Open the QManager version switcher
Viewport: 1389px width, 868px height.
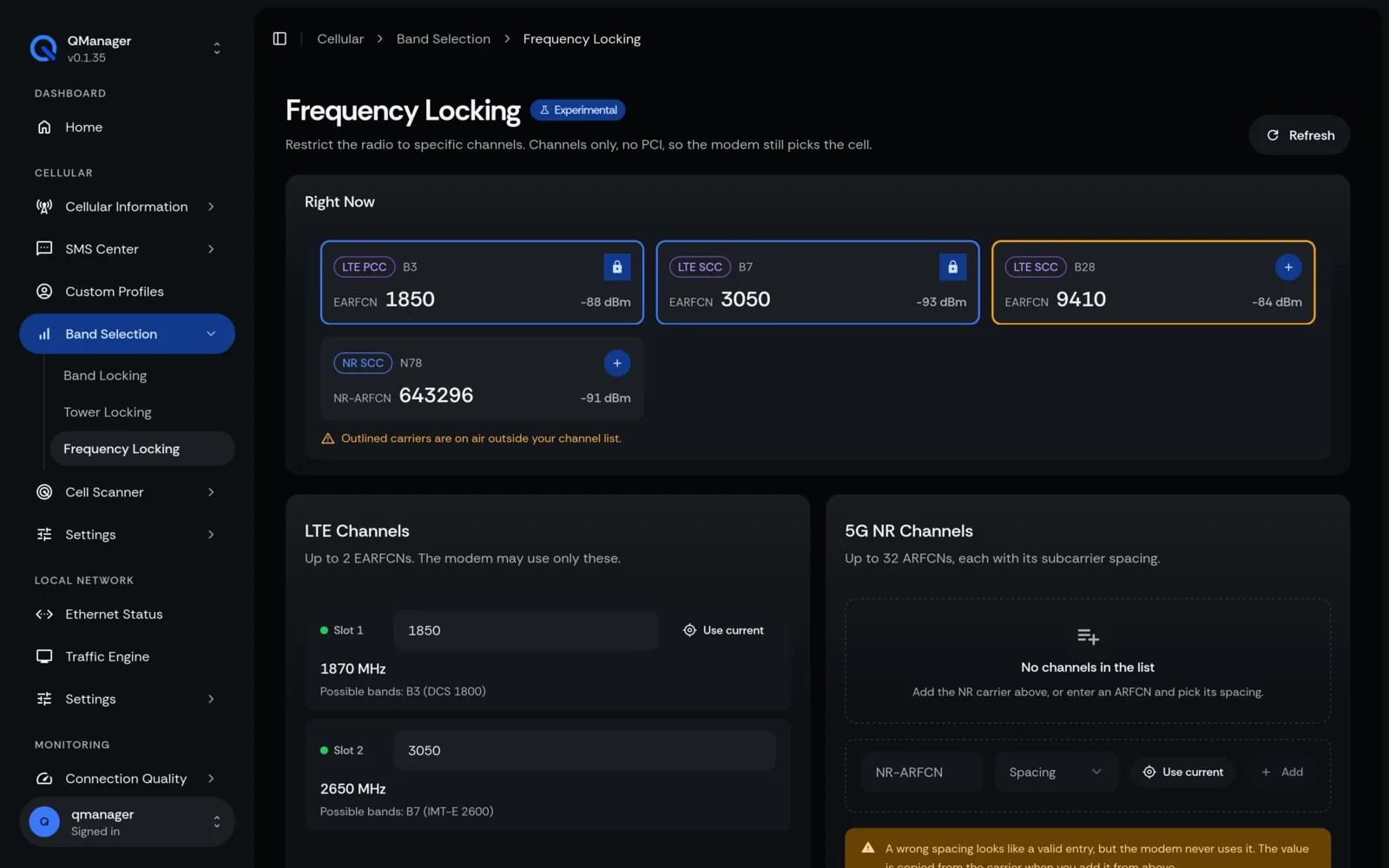(x=217, y=49)
